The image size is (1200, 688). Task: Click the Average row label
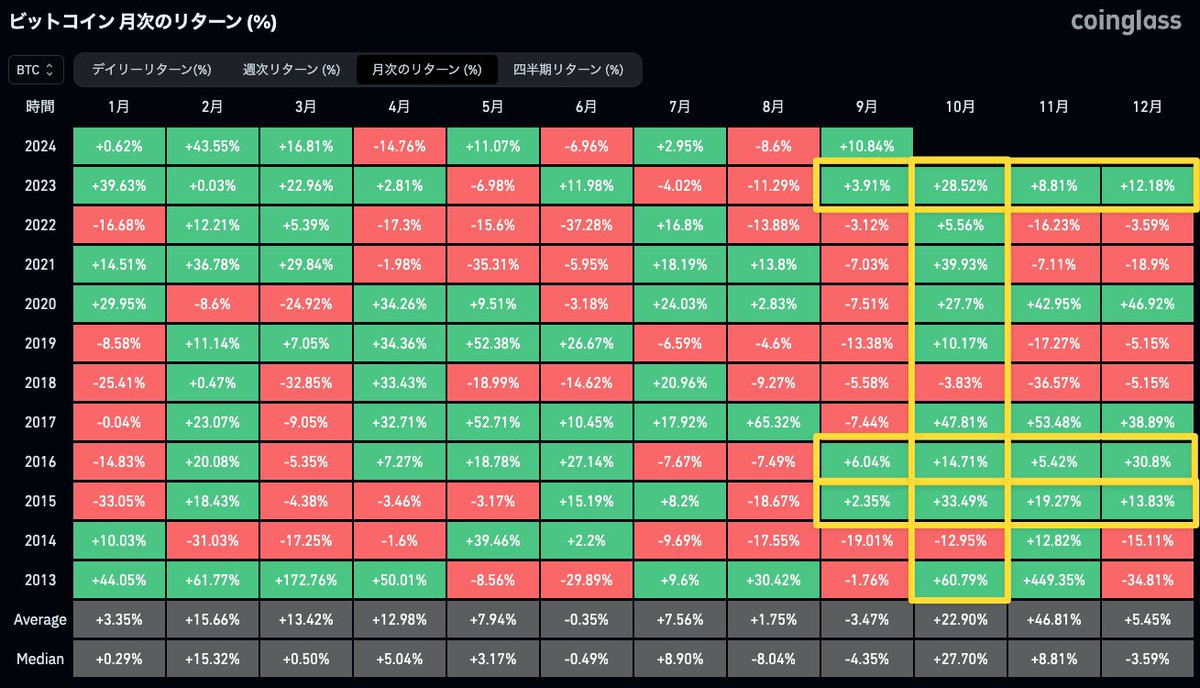point(40,619)
